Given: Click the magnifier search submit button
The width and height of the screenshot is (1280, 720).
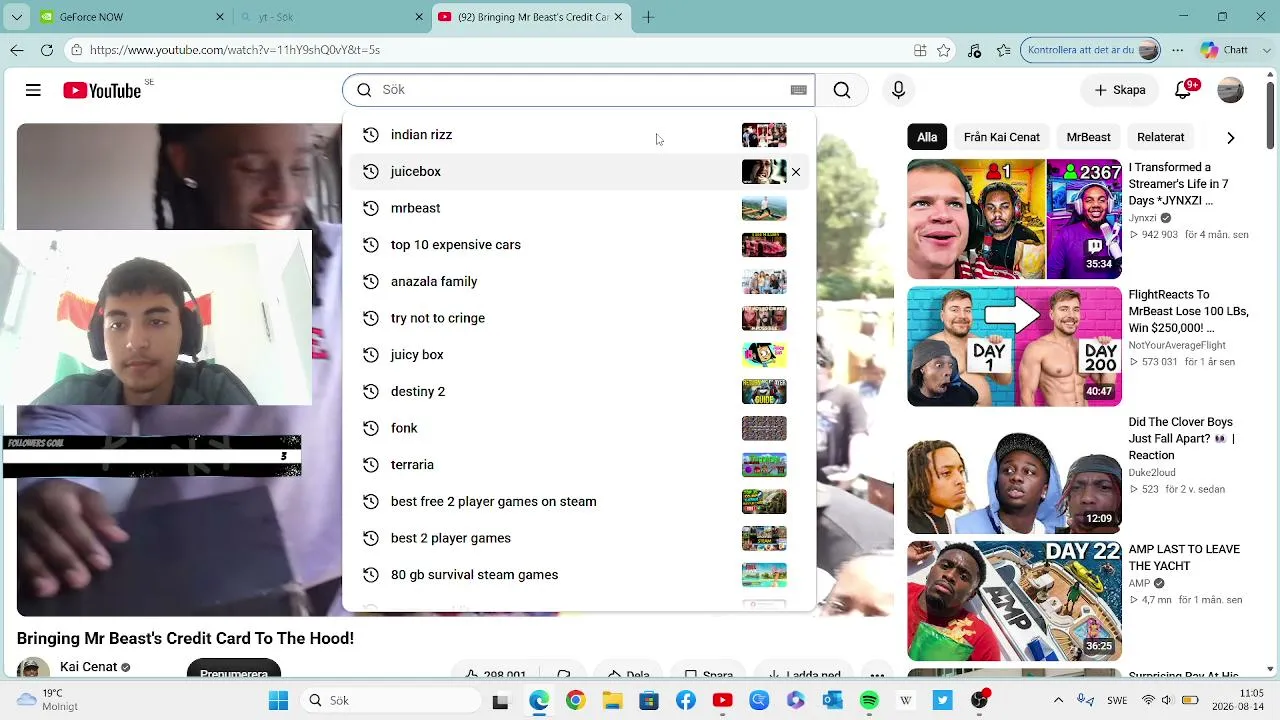Looking at the screenshot, I should pyautogui.click(x=842, y=90).
